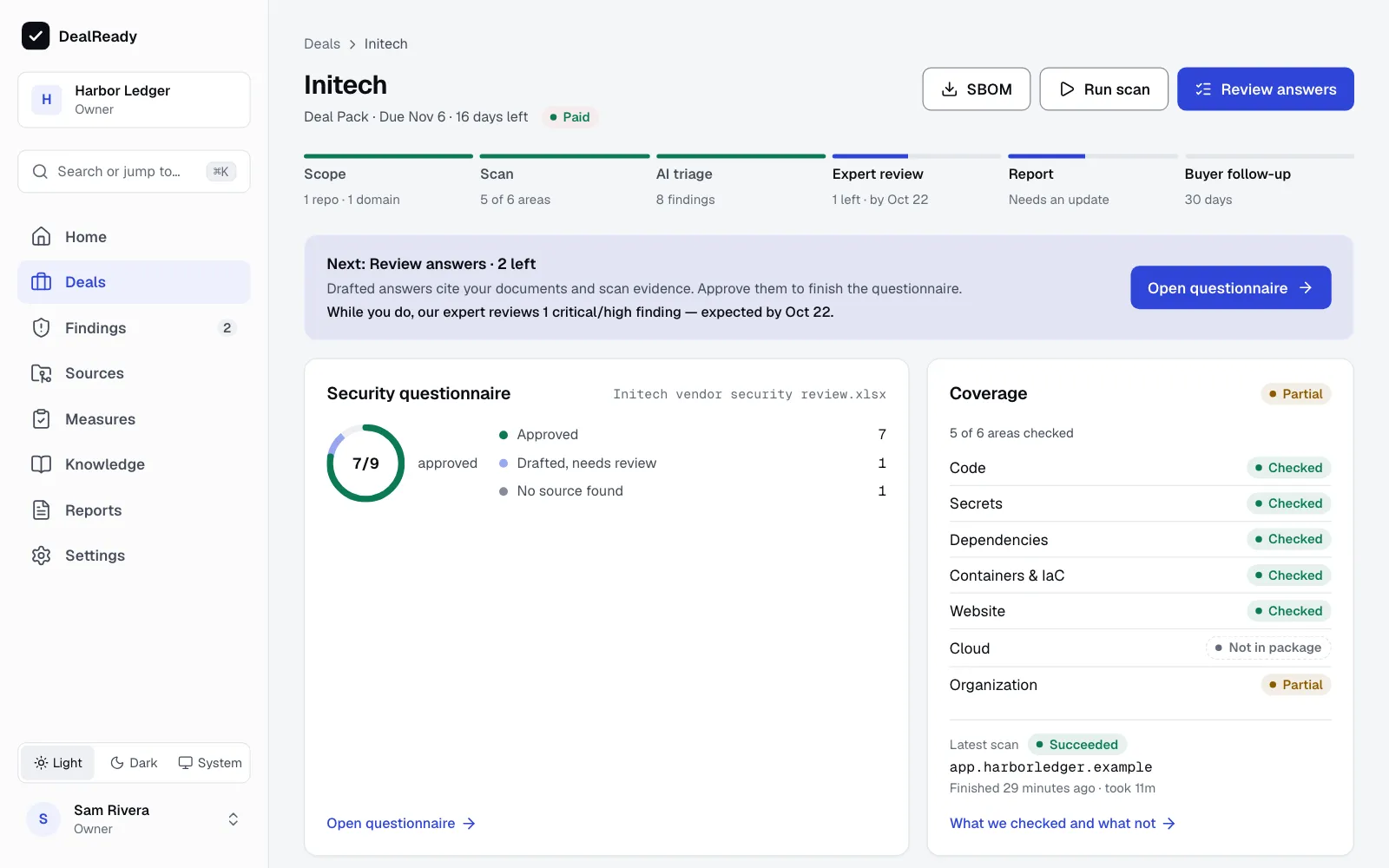
Task: Click the Review answers button
Action: [1266, 89]
